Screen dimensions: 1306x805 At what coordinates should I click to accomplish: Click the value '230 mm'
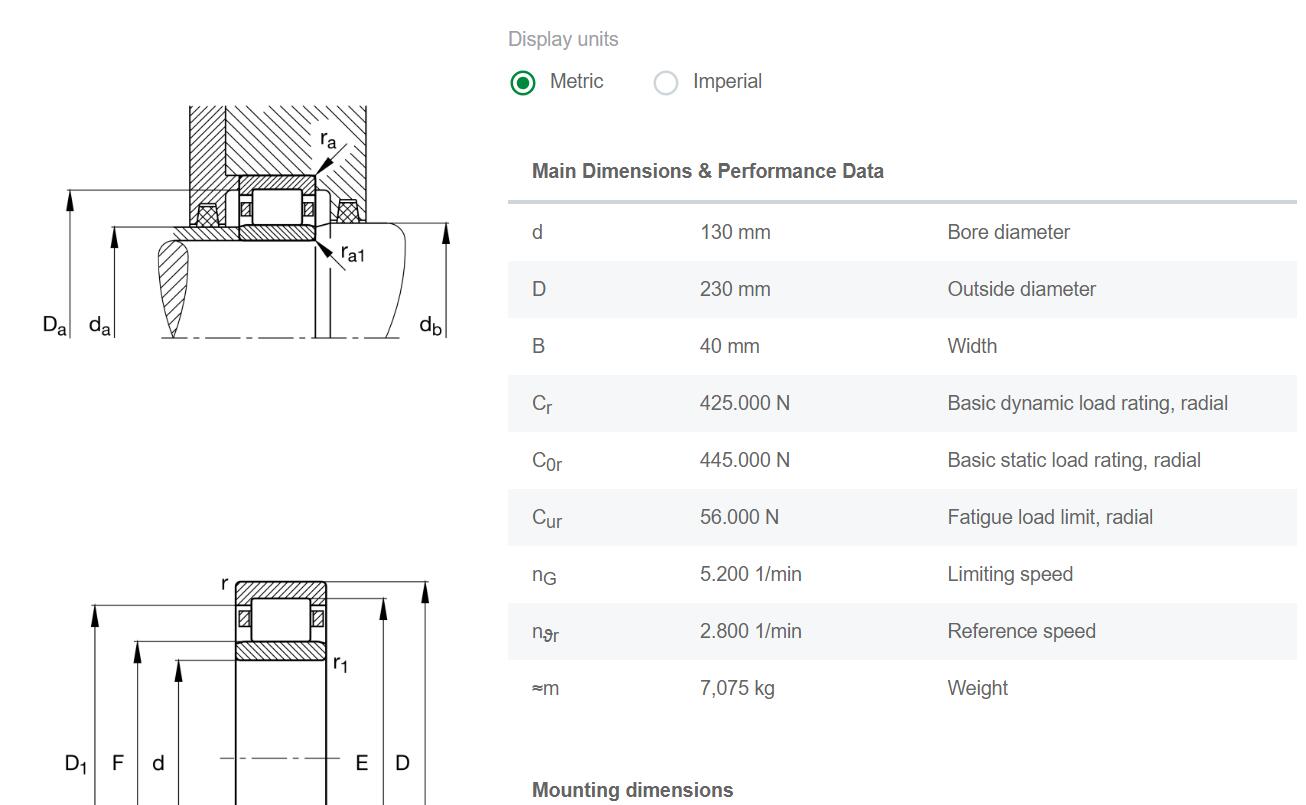coord(735,289)
